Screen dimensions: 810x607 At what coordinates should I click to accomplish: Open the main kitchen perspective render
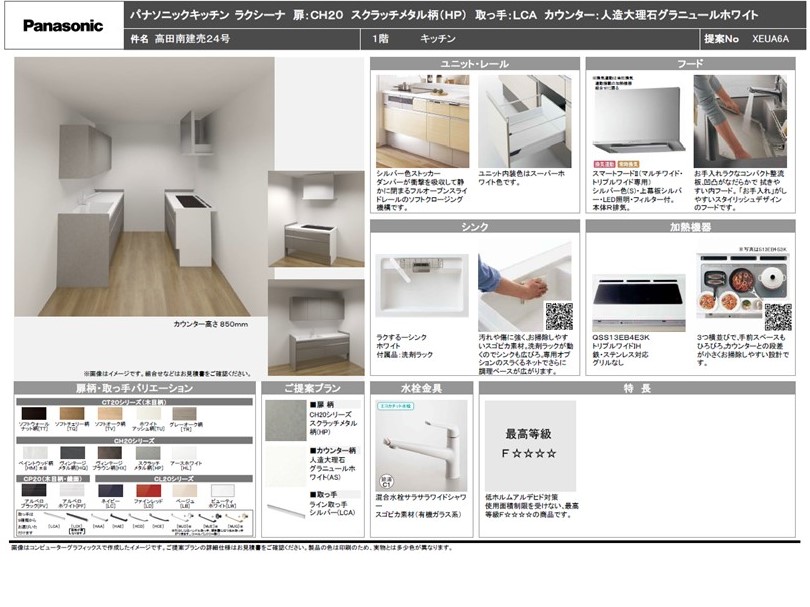point(139,190)
